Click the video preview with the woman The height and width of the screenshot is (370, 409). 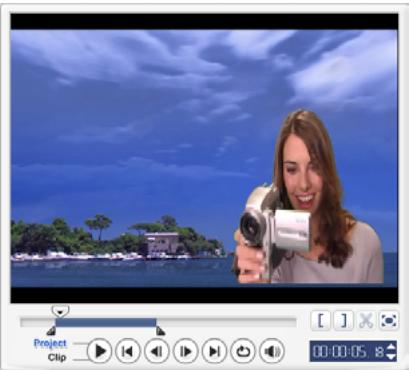click(204, 158)
